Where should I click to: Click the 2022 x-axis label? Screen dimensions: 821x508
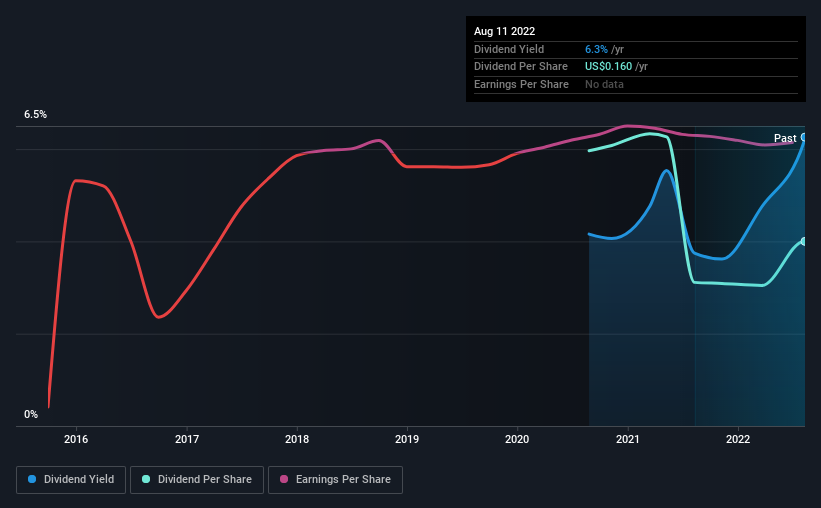click(x=738, y=439)
